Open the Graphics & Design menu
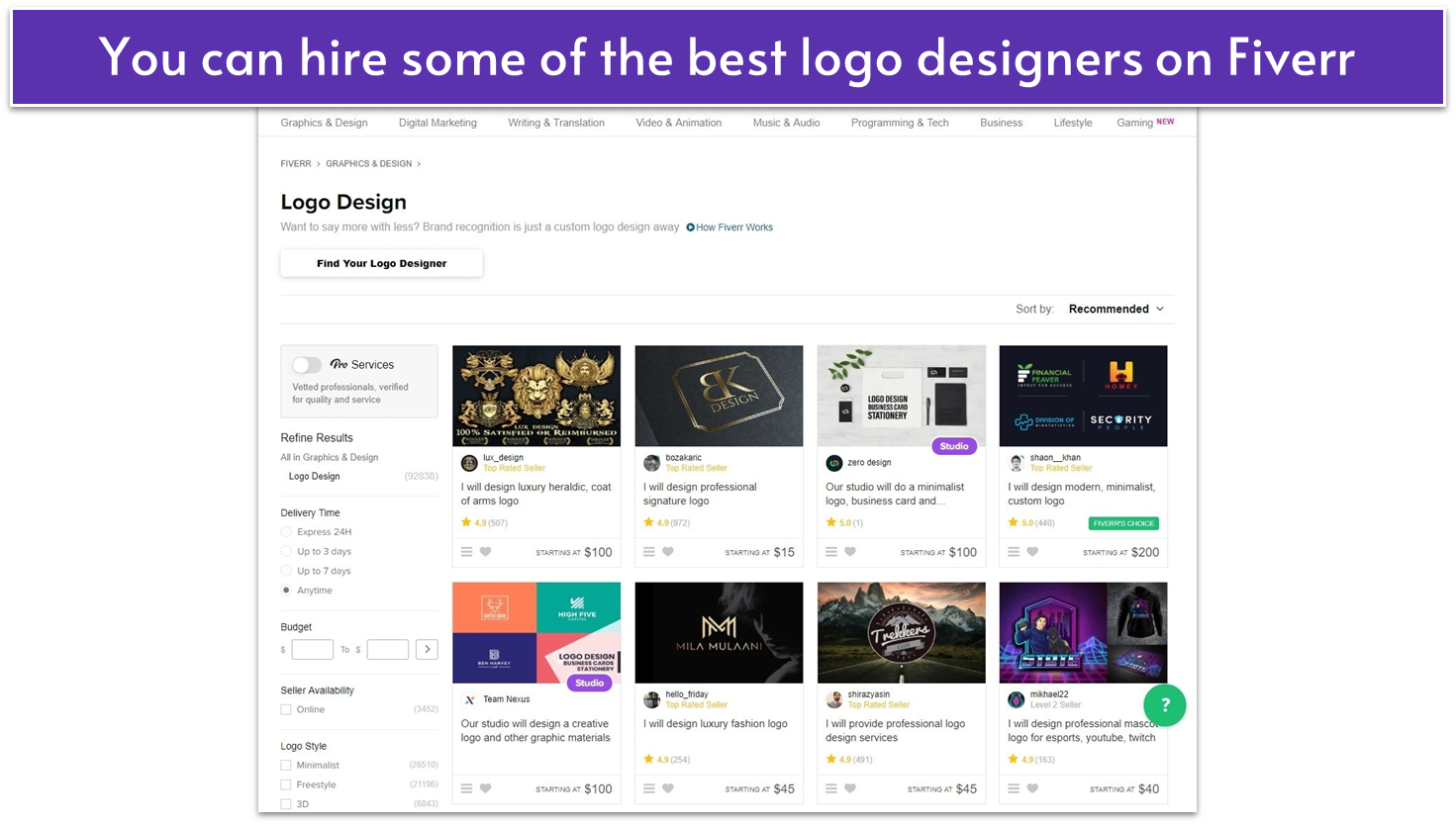 coord(324,123)
